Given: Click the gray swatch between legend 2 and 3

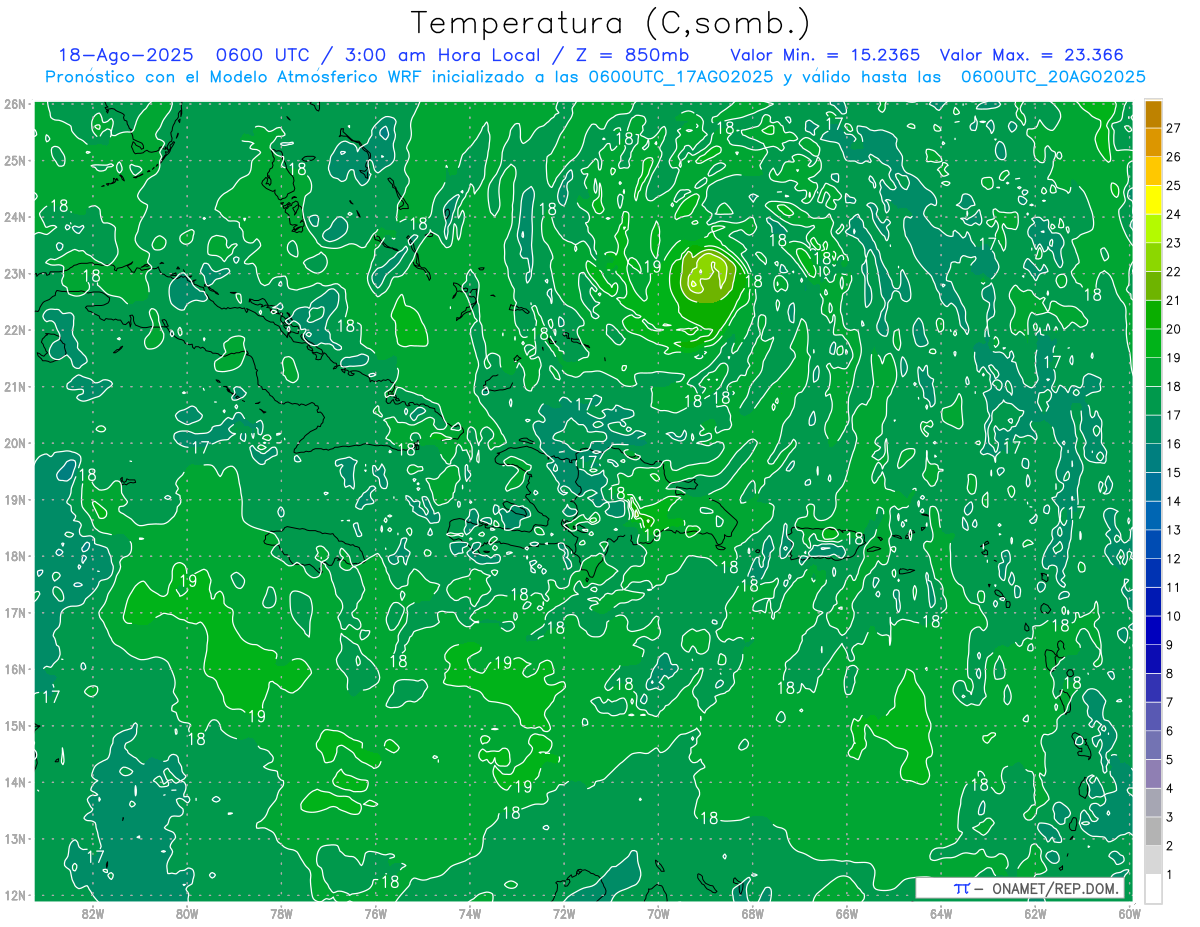Looking at the screenshot, I should coord(1153,831).
